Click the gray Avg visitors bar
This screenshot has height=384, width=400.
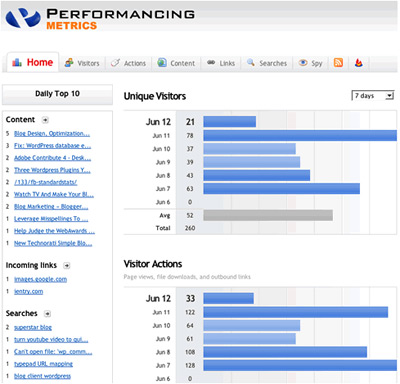[x=268, y=215]
